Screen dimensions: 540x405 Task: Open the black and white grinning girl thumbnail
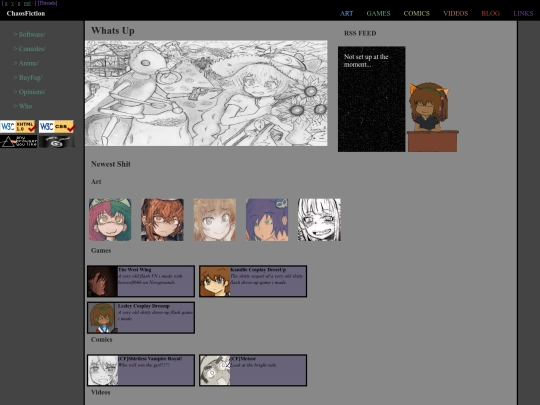pyautogui.click(x=319, y=220)
